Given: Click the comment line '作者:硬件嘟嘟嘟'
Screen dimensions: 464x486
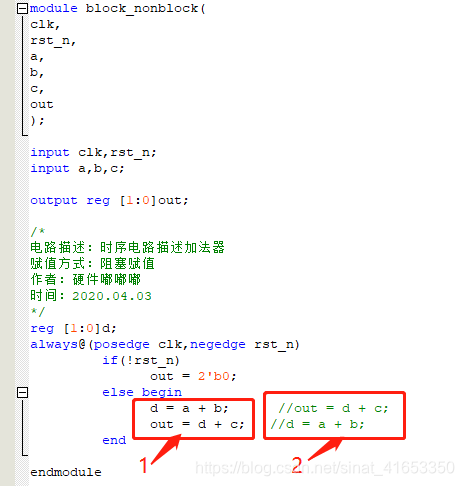Looking at the screenshot, I should pos(85,279).
